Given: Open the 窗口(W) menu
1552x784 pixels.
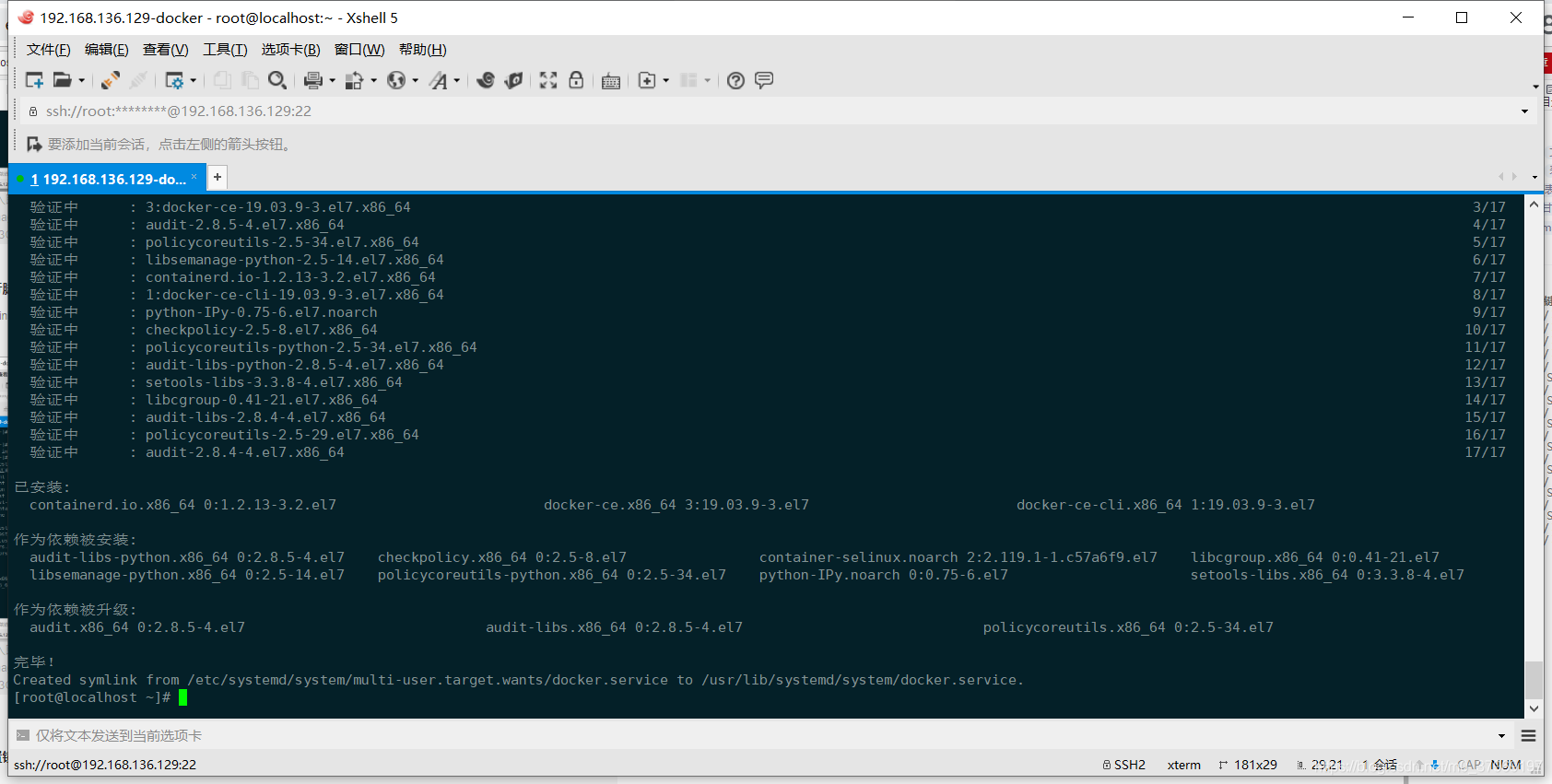Looking at the screenshot, I should coord(359,50).
